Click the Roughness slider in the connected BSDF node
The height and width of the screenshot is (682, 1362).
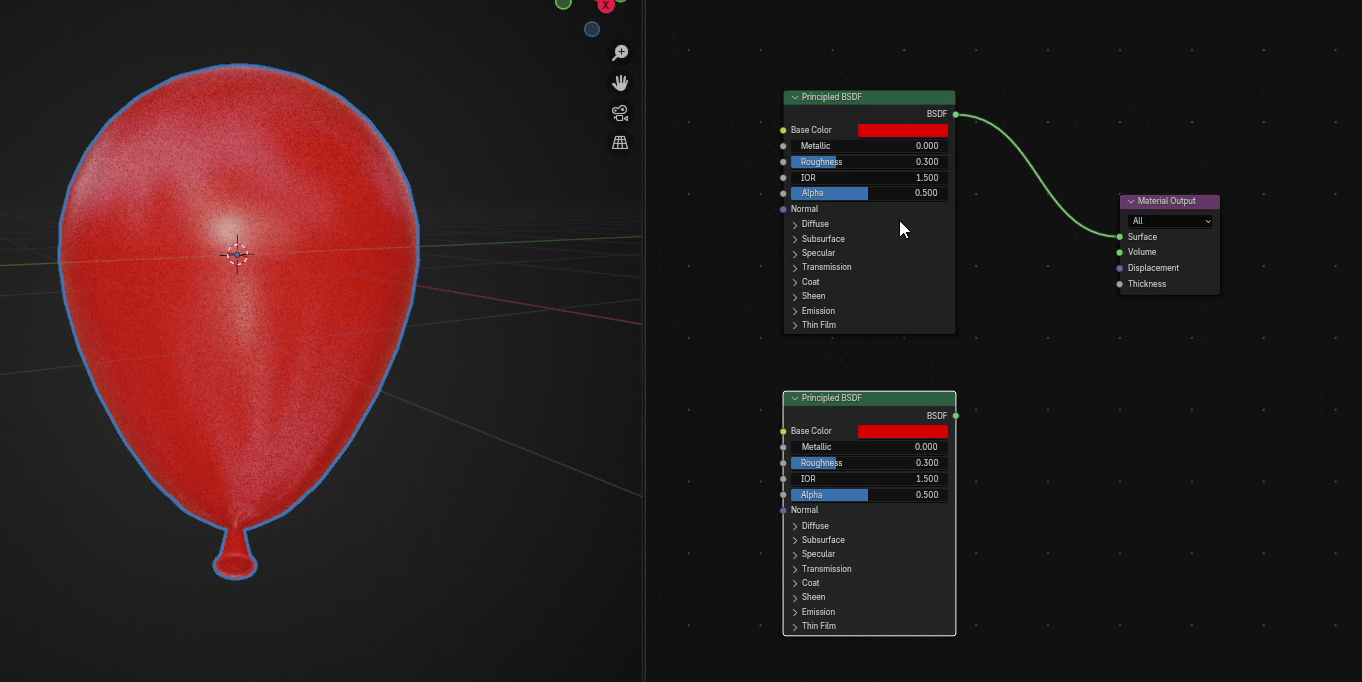[x=868, y=162]
